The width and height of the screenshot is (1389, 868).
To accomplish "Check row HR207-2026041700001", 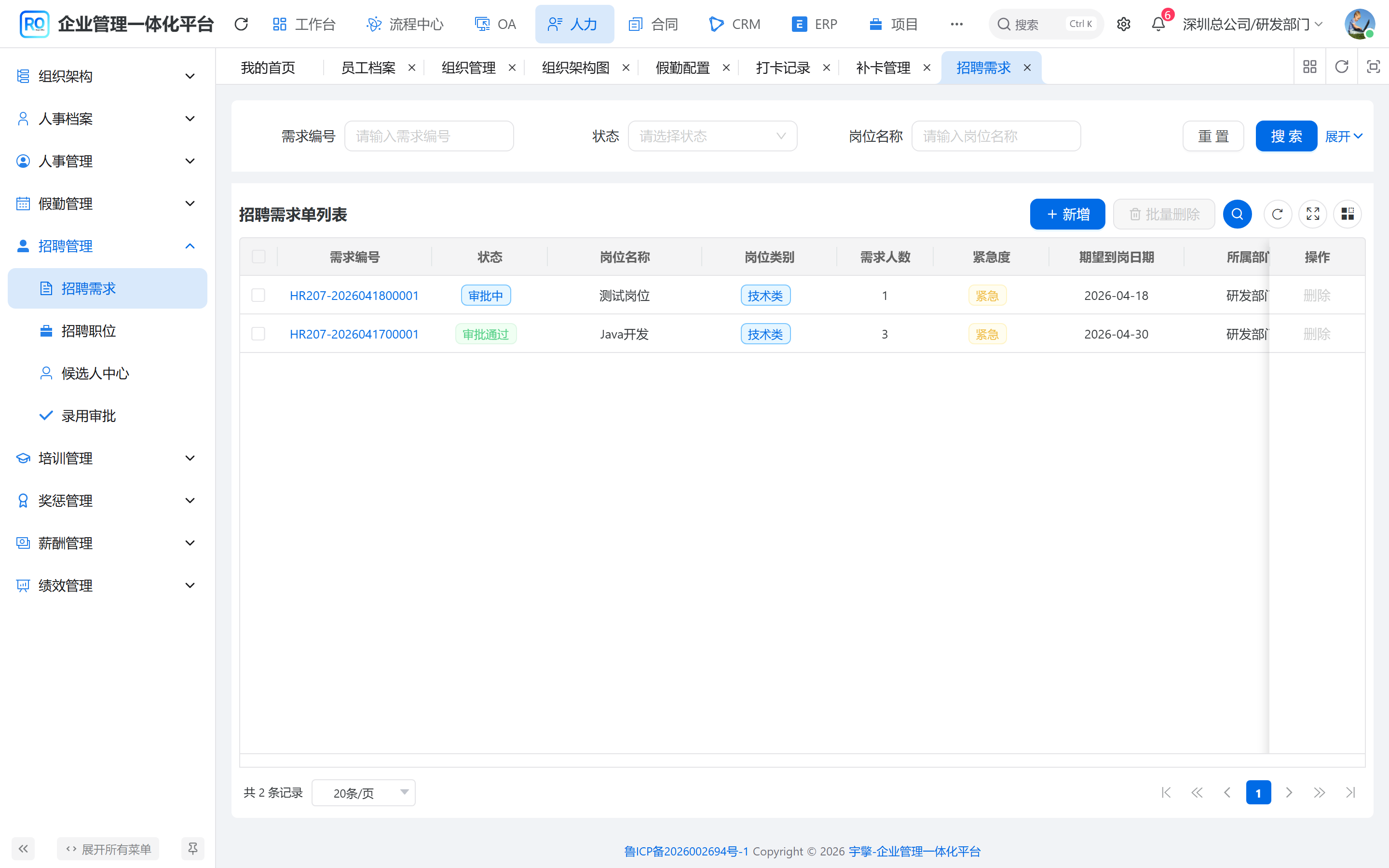I will pos(259,334).
